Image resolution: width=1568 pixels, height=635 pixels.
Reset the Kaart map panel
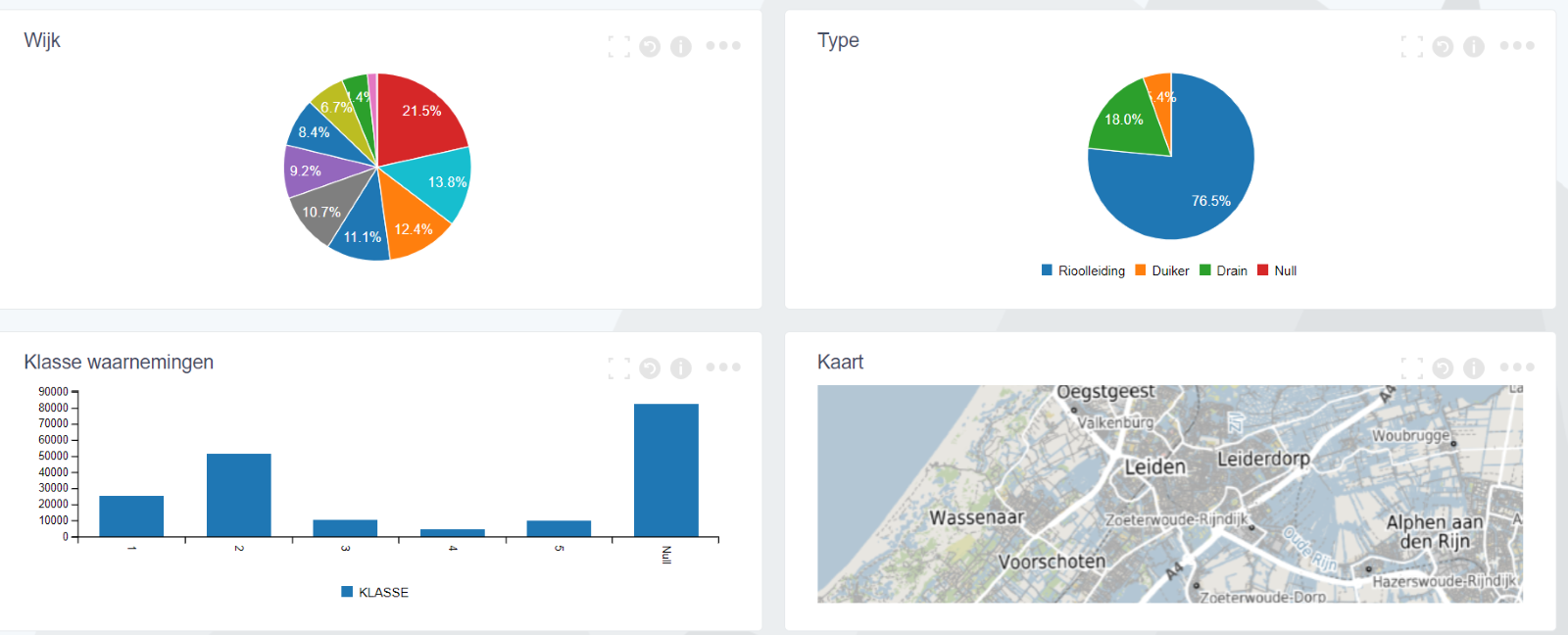pos(1443,367)
